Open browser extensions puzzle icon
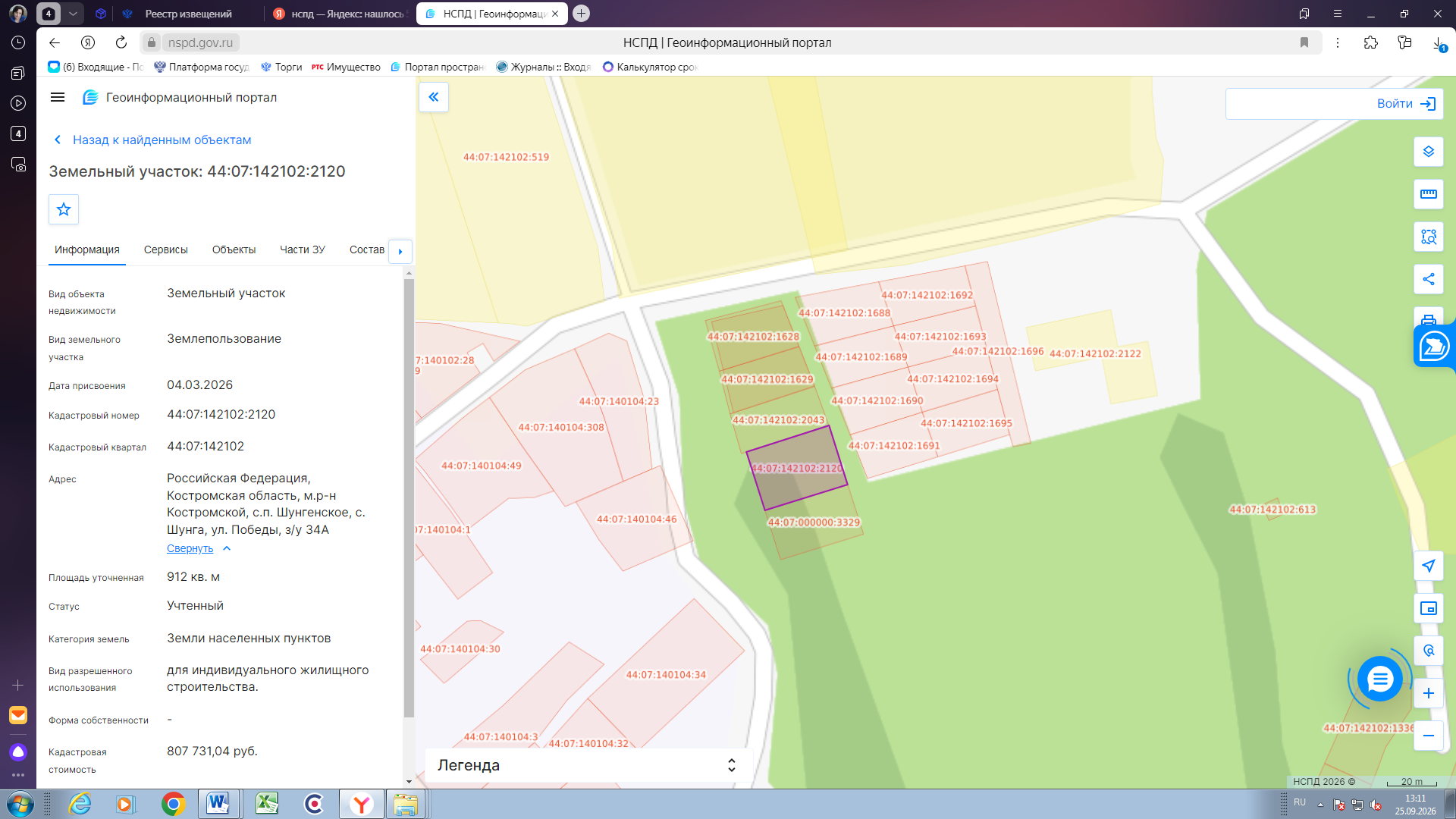This screenshot has height=819, width=1456. pyautogui.click(x=1370, y=42)
